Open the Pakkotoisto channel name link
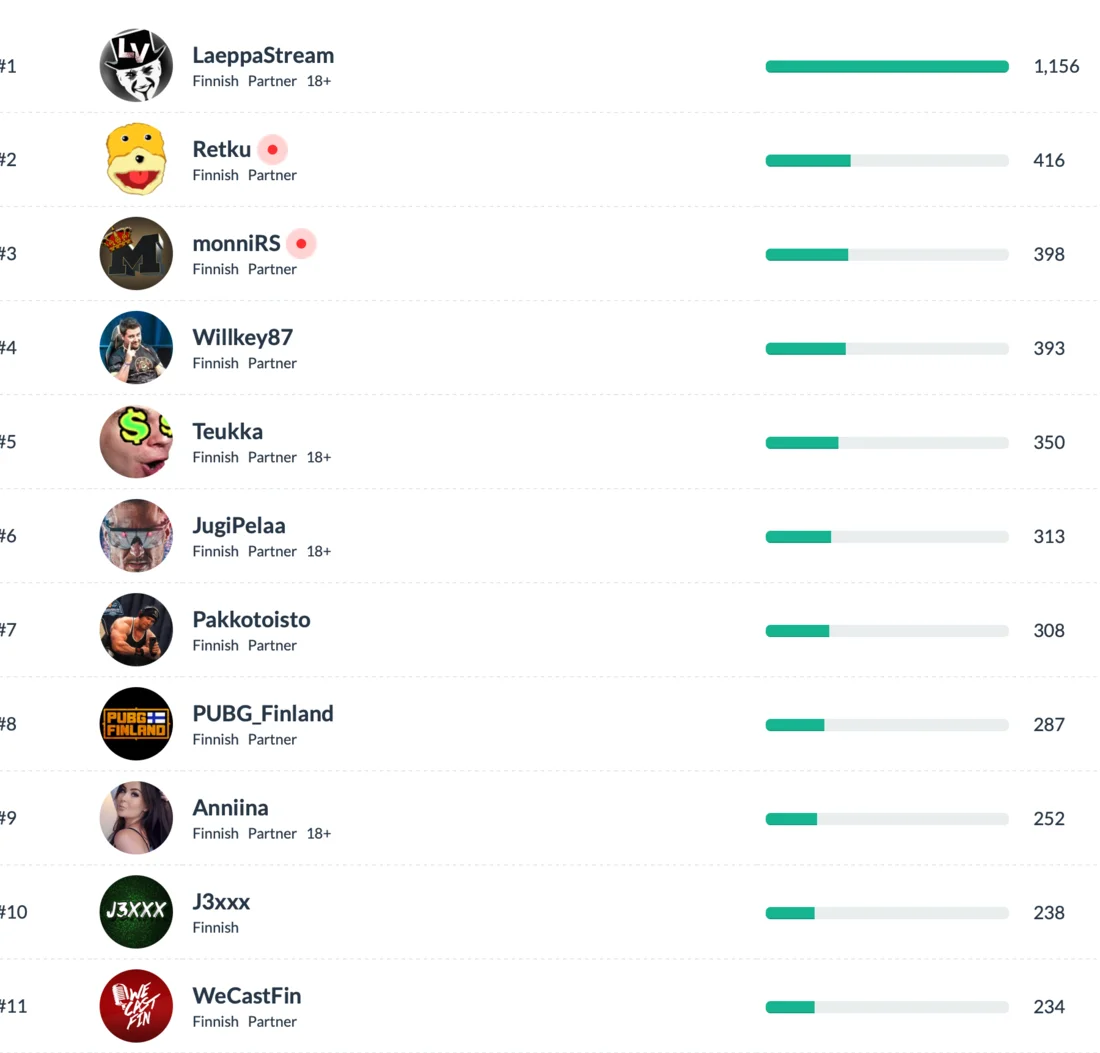The height and width of the screenshot is (1053, 1100). click(x=251, y=620)
